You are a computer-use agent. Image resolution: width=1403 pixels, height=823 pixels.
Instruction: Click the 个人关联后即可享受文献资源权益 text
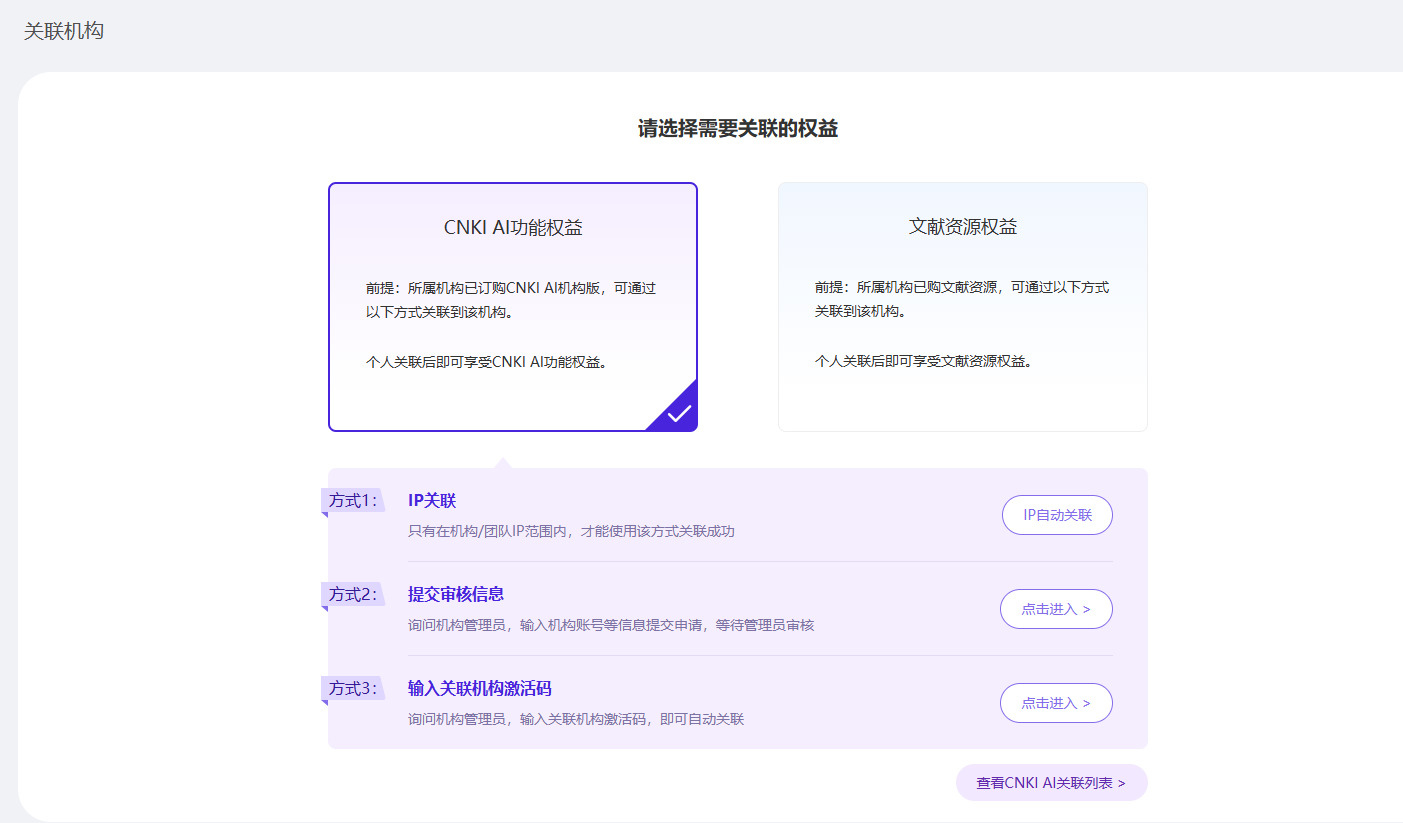(x=923, y=361)
